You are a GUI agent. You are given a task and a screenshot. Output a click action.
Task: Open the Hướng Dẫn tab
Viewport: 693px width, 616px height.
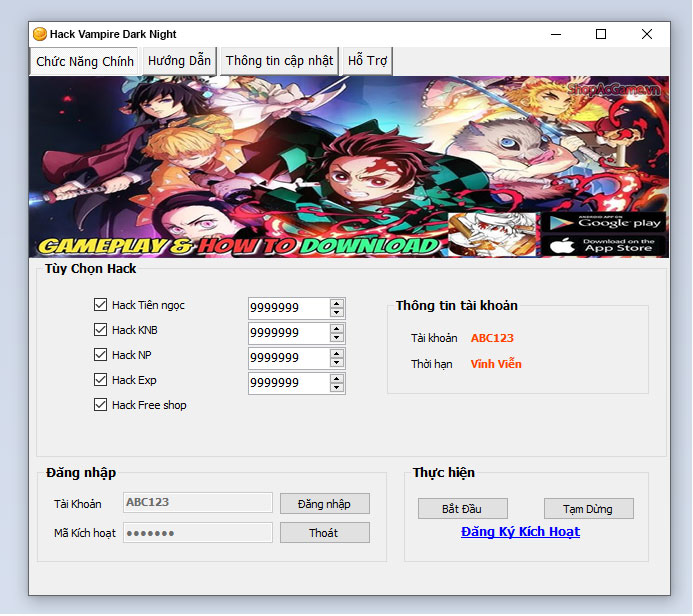point(179,61)
